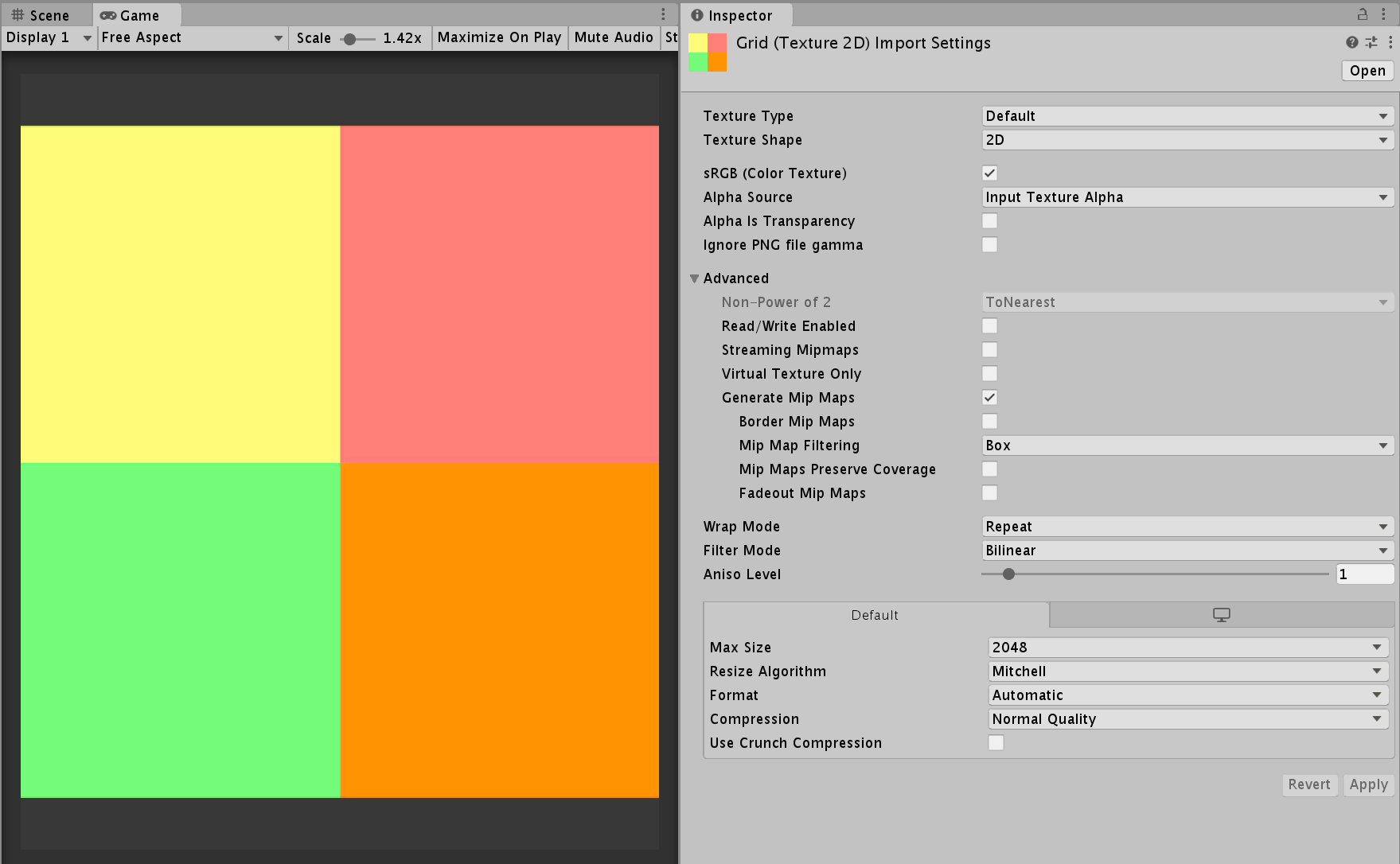Select the standalone monitor platform tab
This screenshot has width=1400, height=864.
[x=1222, y=615]
